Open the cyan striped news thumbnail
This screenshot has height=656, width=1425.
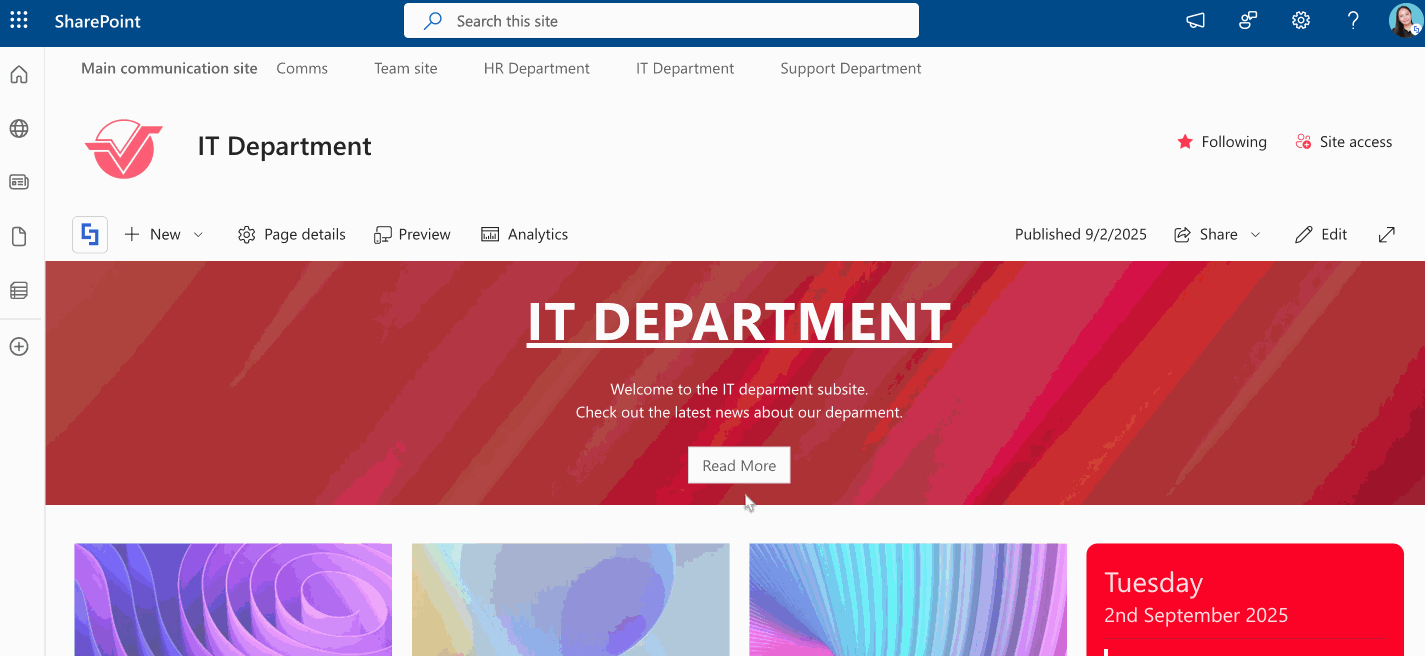[x=908, y=599]
